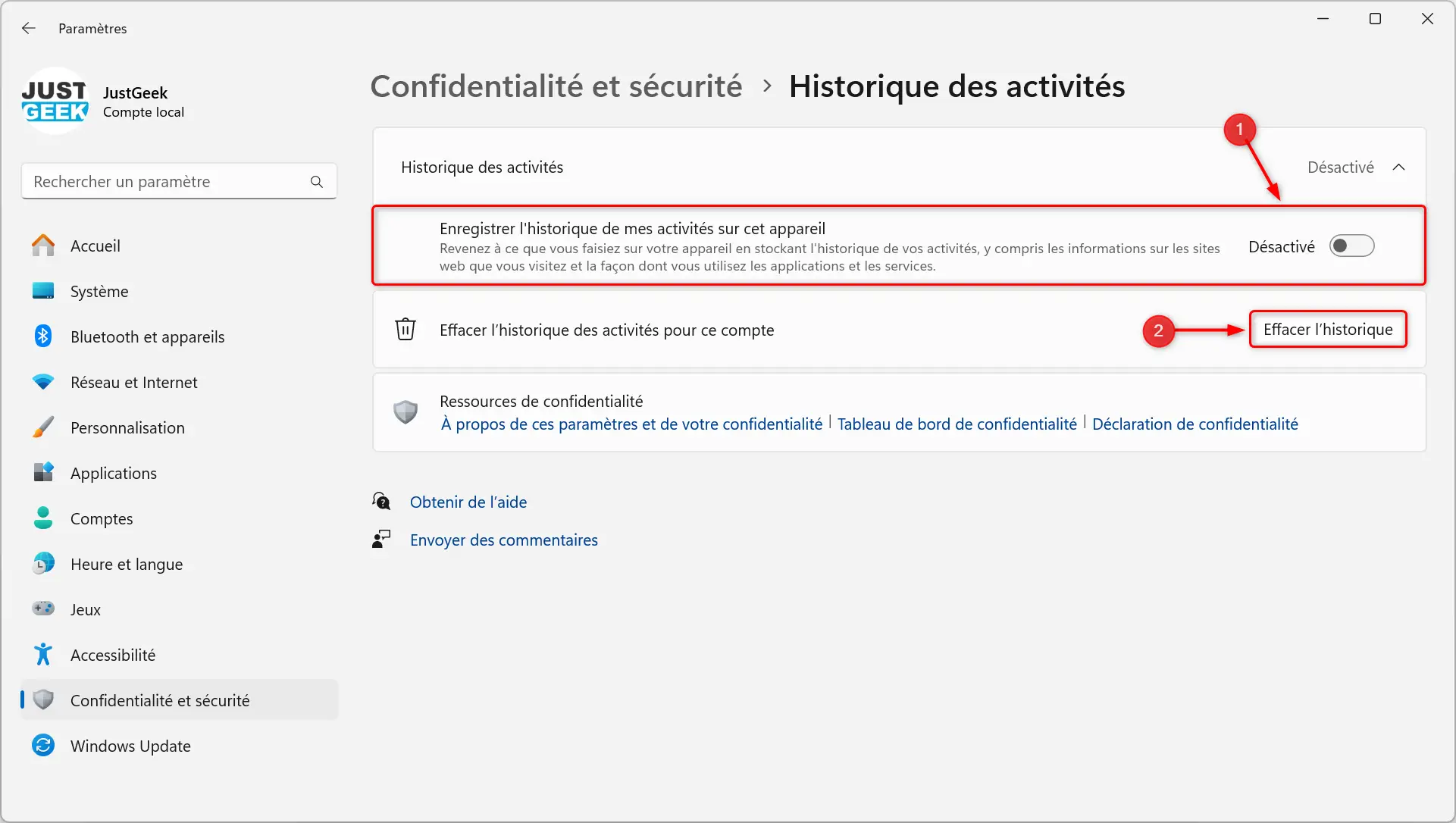Screen dimensions: 1456x823
Task: Open Windows Update page
Action: tap(179, 746)
